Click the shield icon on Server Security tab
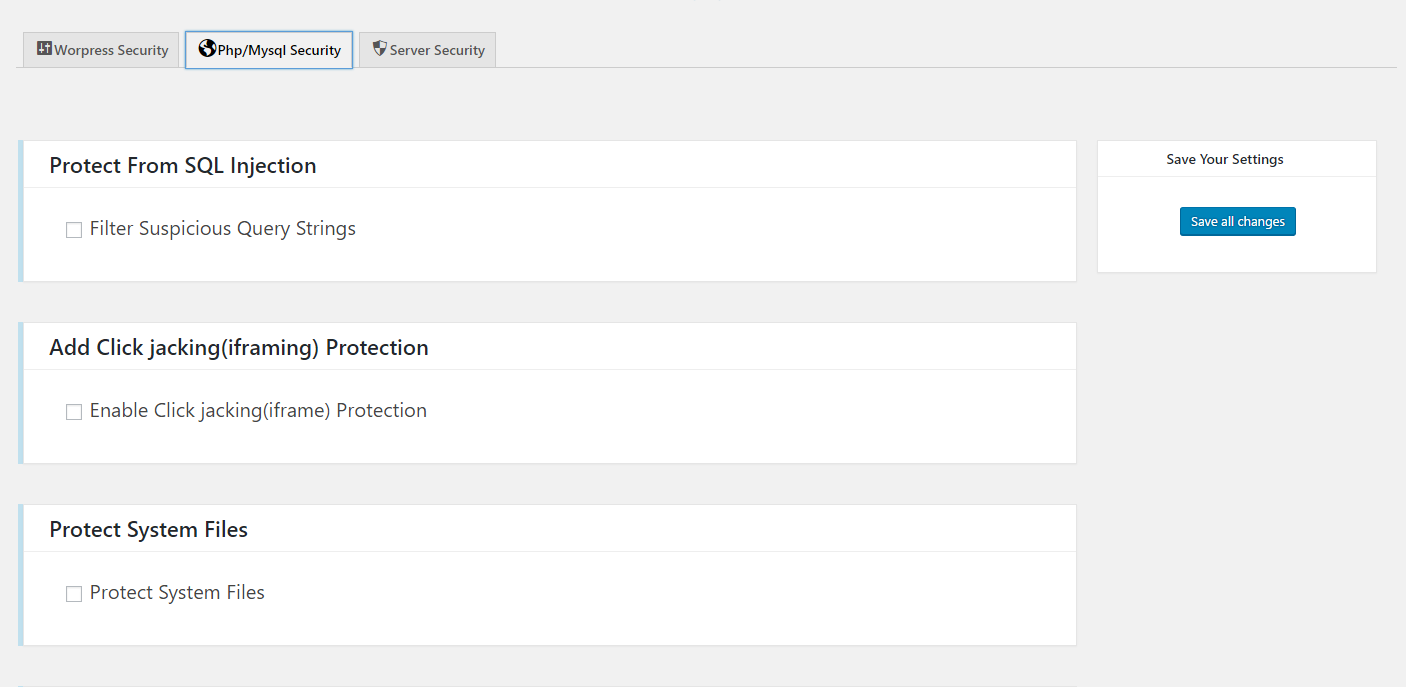Screen dimensions: 1406x687 click(x=379, y=48)
